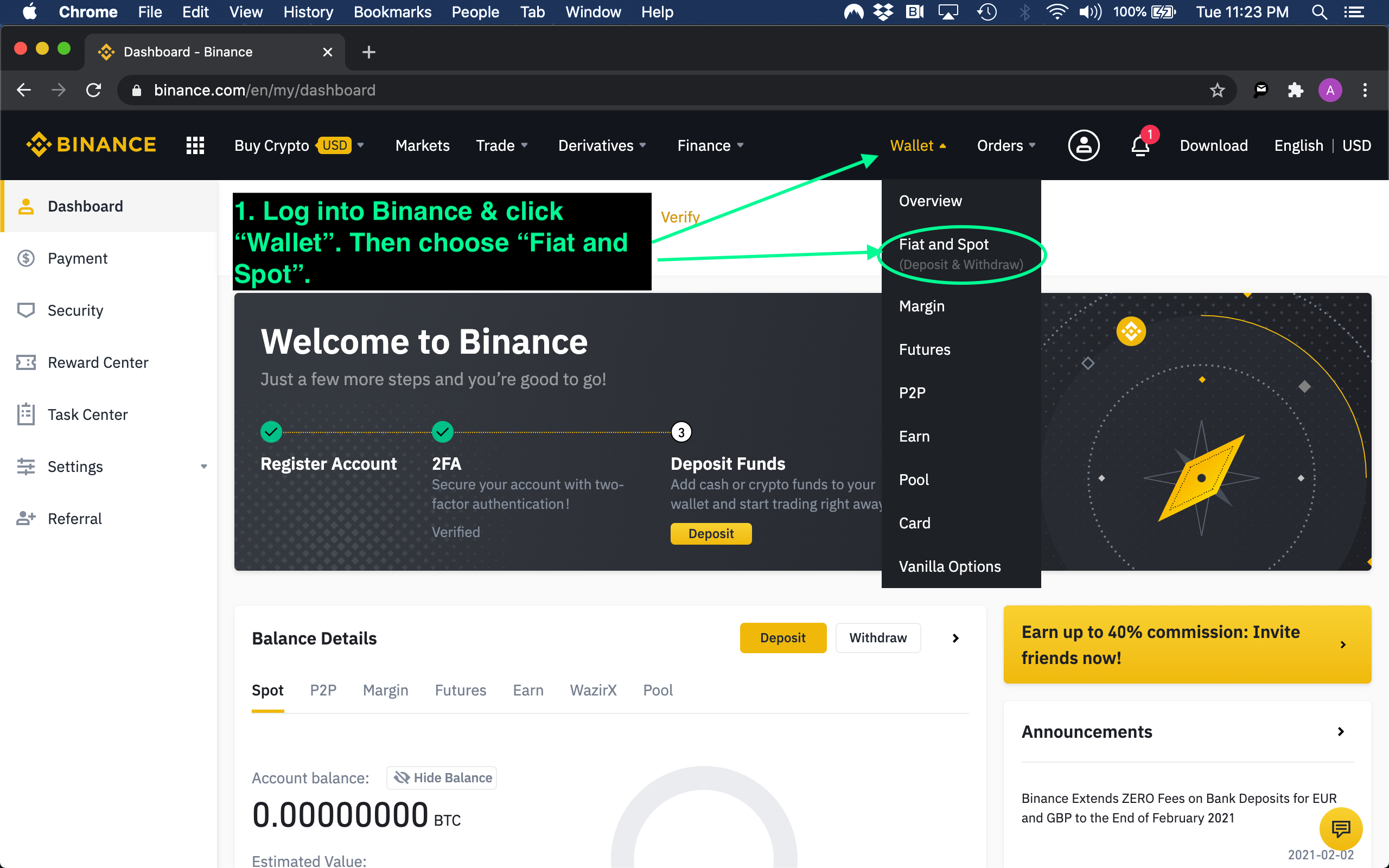Reload the Binance page

coord(93,90)
